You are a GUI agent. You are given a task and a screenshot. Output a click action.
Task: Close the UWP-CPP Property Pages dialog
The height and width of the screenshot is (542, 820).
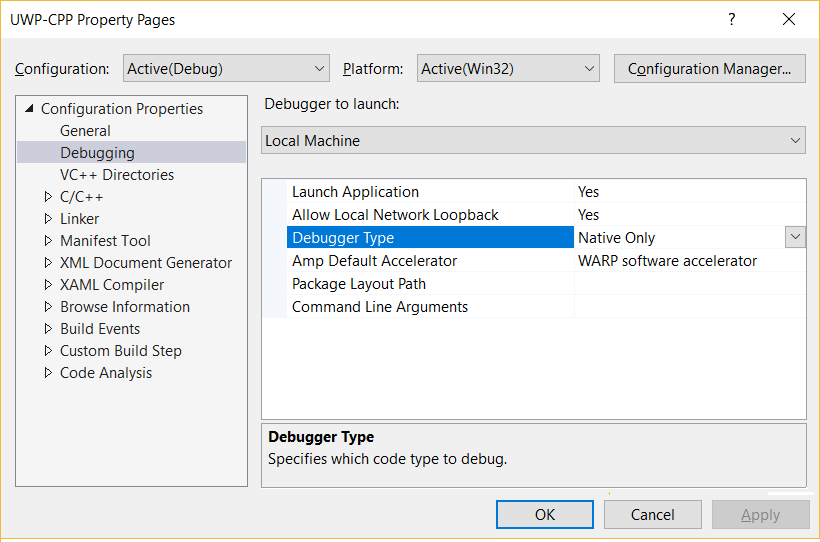coord(789,20)
